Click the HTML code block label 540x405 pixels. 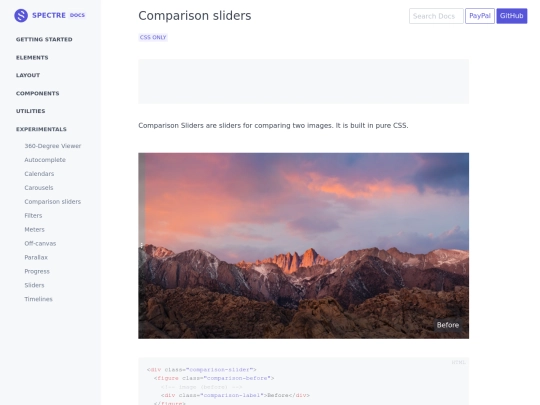458,362
